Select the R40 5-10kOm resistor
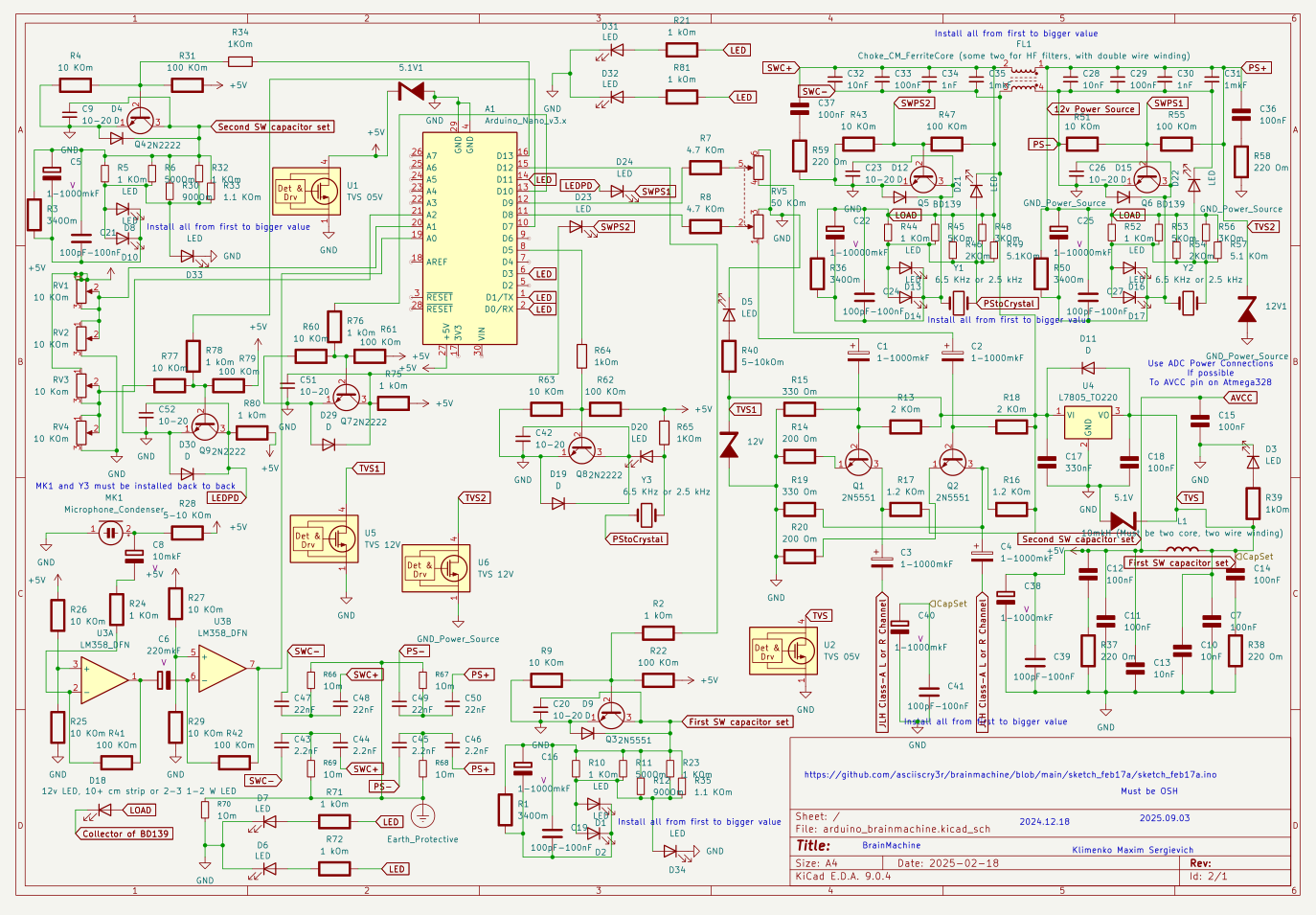Screen dimensions: 1316x915 pyautogui.click(x=729, y=356)
